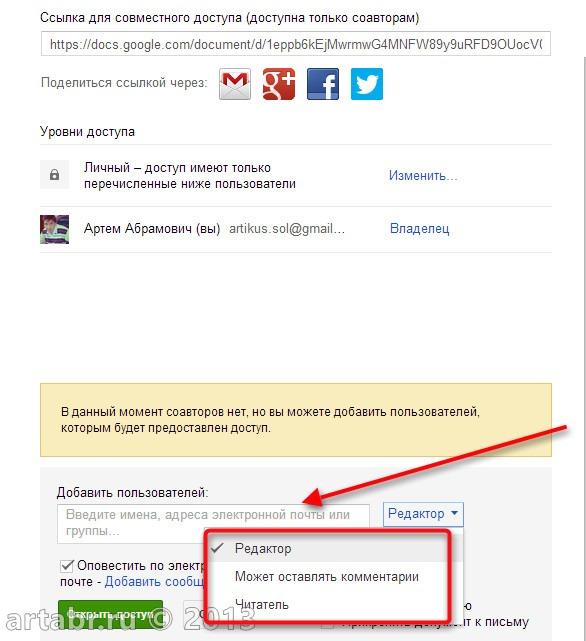
Task: Share link via Gmail icon
Action: [235, 84]
